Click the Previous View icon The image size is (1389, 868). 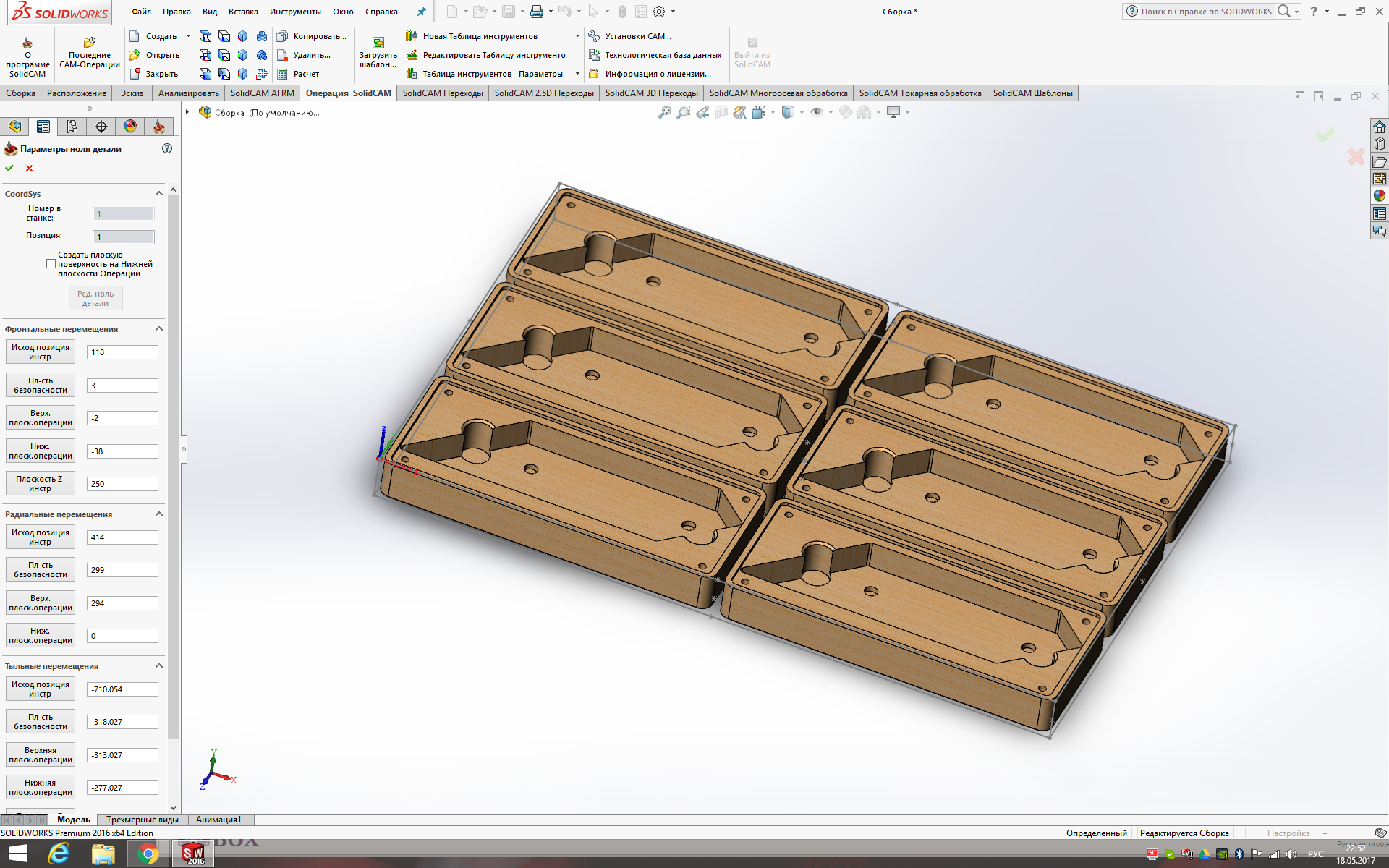coord(702,112)
